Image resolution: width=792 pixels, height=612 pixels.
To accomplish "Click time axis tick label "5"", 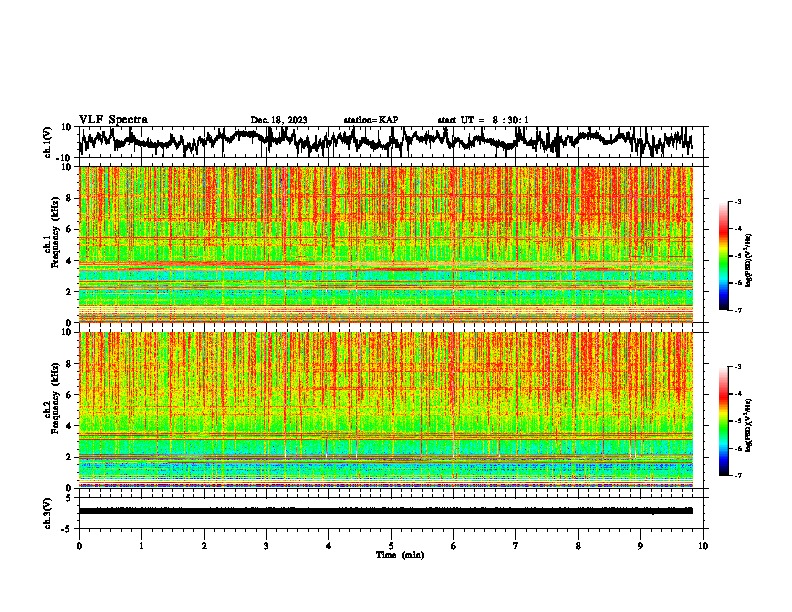I will click(x=391, y=546).
